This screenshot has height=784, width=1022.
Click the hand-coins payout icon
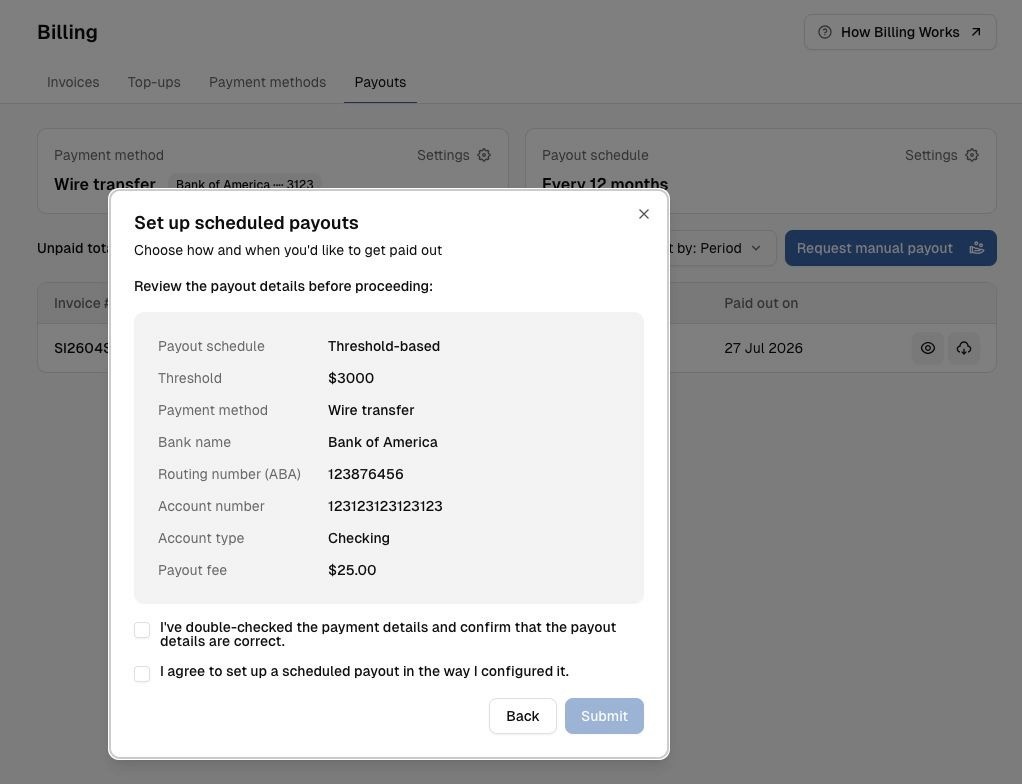click(x=976, y=248)
